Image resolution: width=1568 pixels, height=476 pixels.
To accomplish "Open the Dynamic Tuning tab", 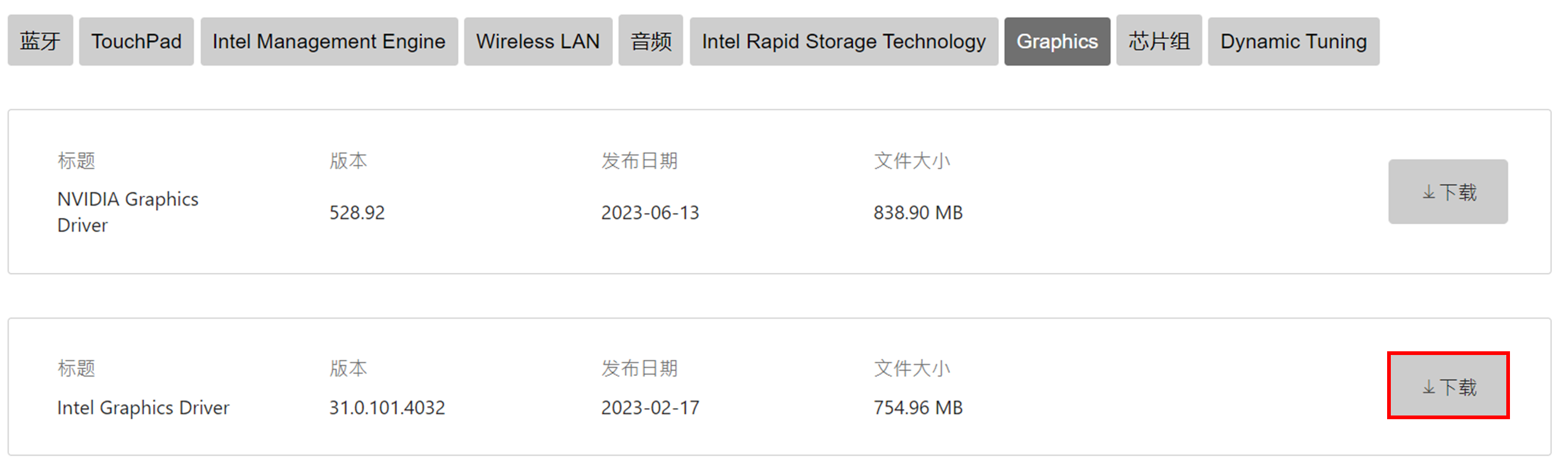I will pos(1293,41).
